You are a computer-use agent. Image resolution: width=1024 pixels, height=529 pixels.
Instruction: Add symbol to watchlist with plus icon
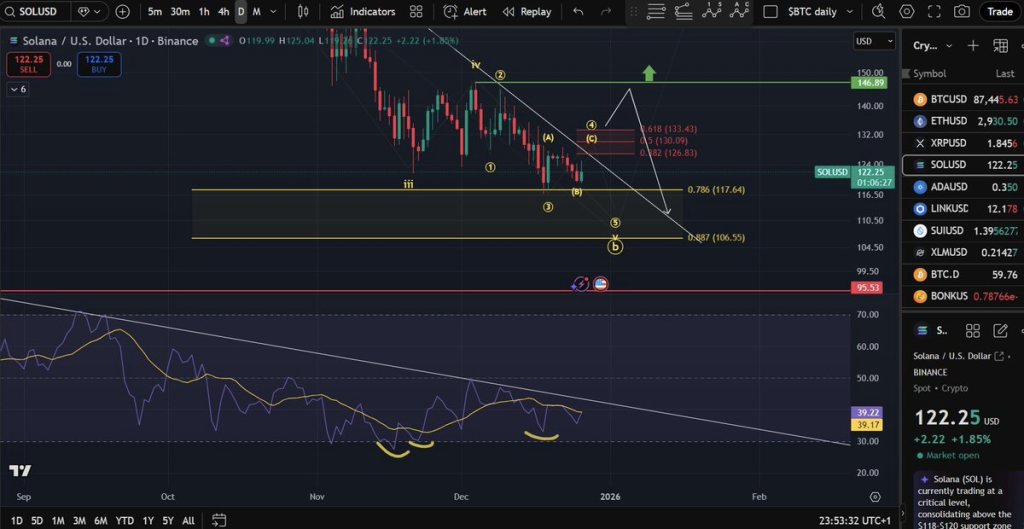coord(973,45)
